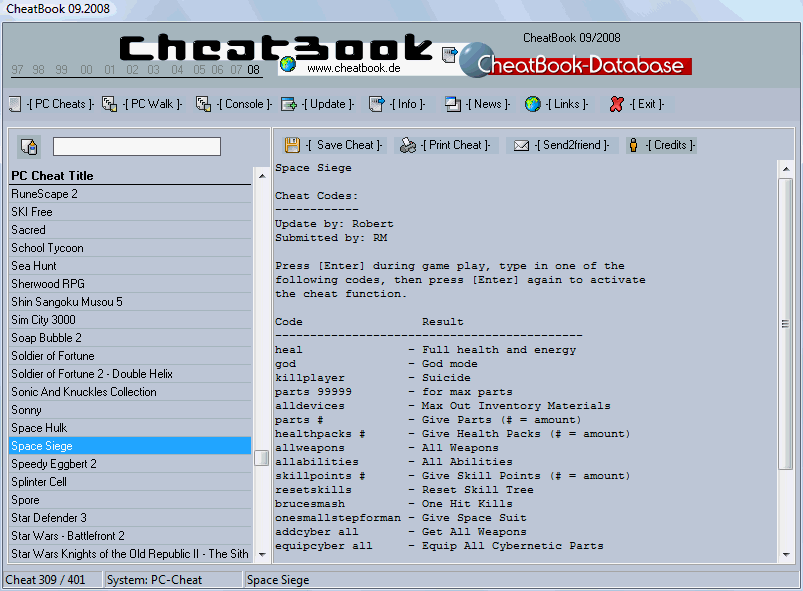The height and width of the screenshot is (591, 803).
Task: Click the cheat text scroll up arrow
Action: point(786,168)
